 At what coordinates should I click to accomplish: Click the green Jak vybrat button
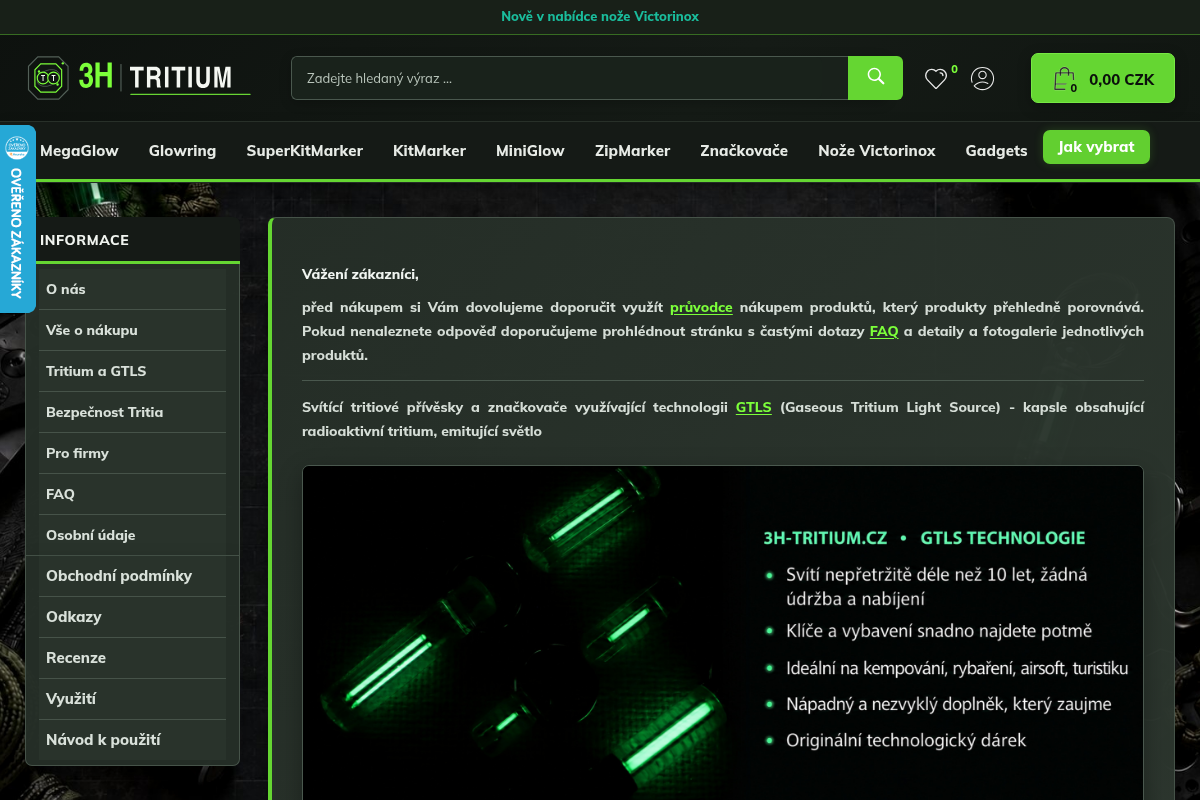(1096, 147)
